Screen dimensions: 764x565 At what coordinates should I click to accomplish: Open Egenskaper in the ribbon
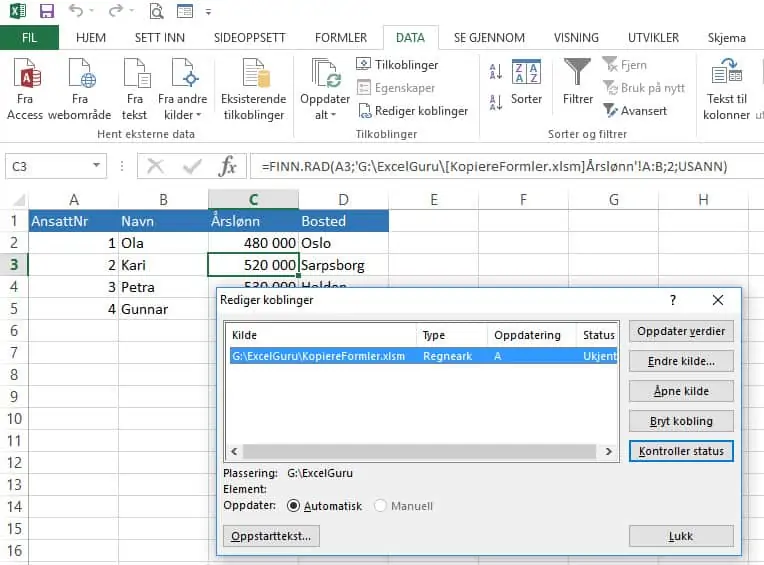click(x=396, y=88)
